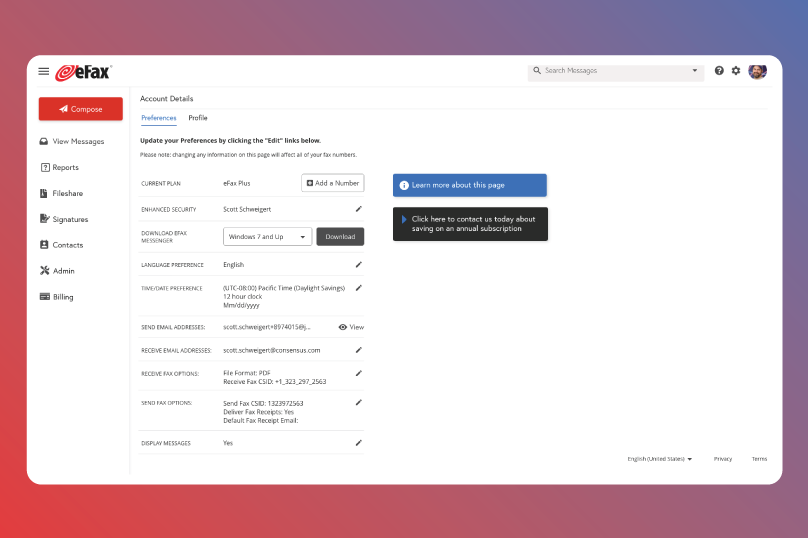Edit Receive Email Addresses pencil icon

point(359,350)
